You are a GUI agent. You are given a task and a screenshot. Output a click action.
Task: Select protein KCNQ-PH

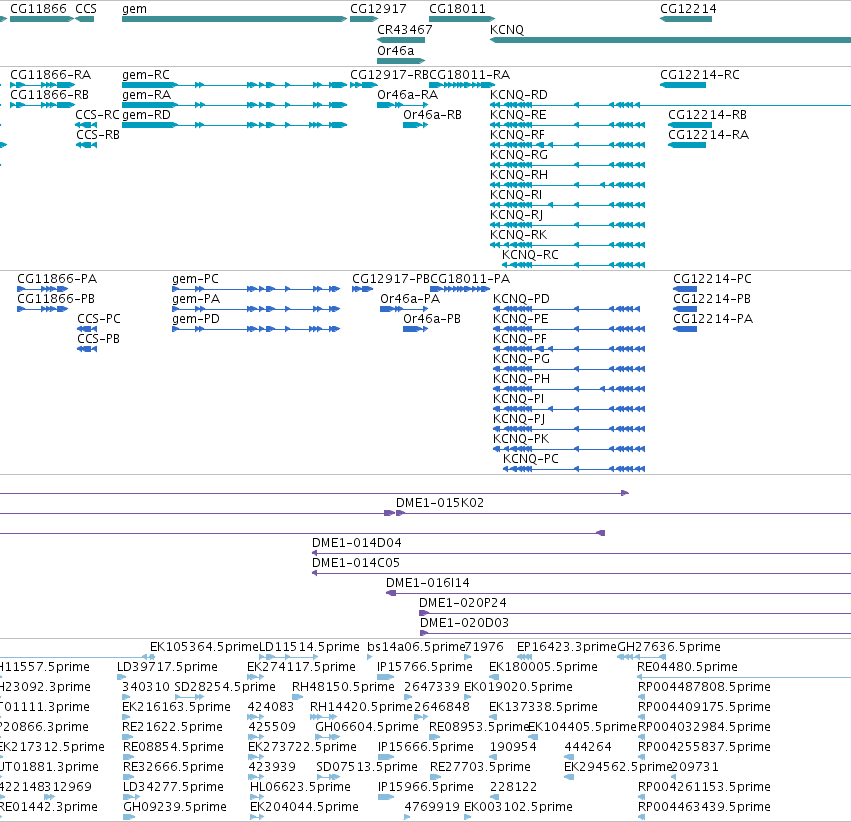coord(569,389)
